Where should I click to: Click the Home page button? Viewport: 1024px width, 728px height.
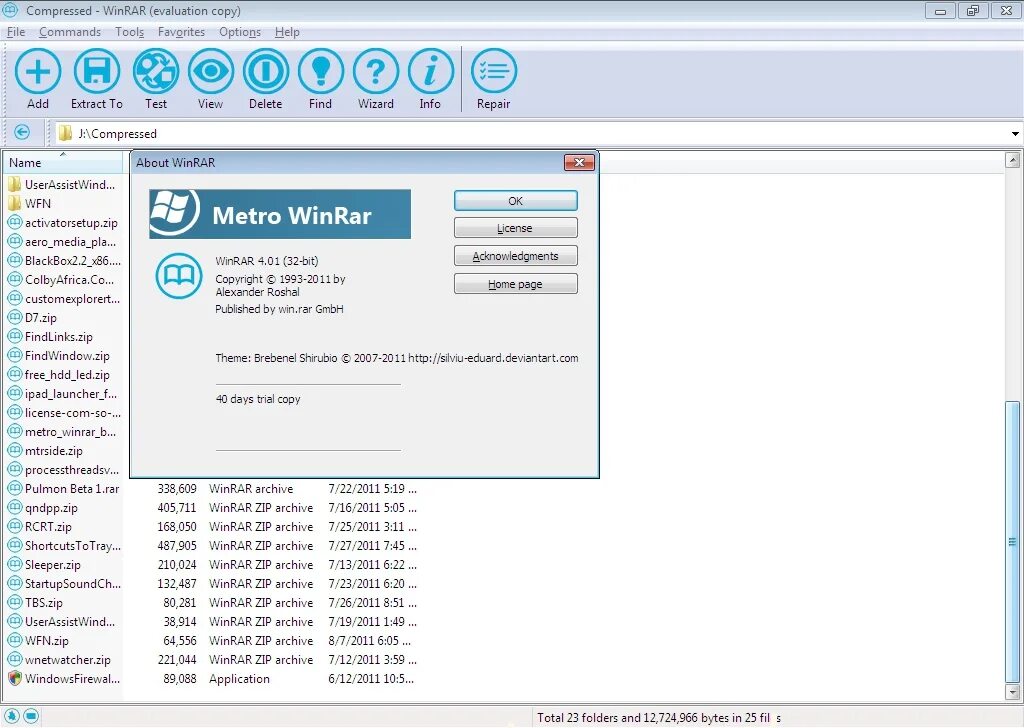pos(515,284)
